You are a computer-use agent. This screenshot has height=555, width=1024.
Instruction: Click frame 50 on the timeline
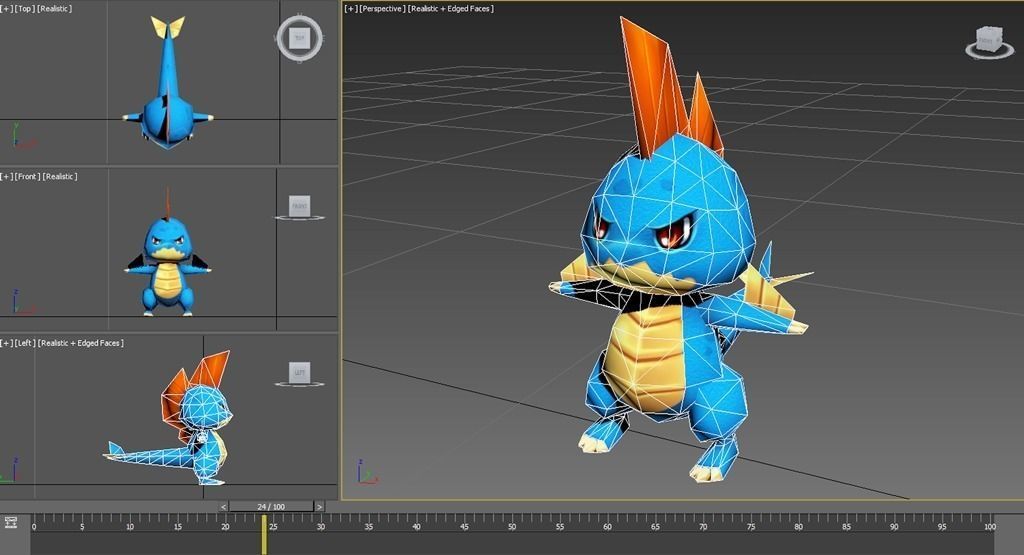tap(512, 526)
